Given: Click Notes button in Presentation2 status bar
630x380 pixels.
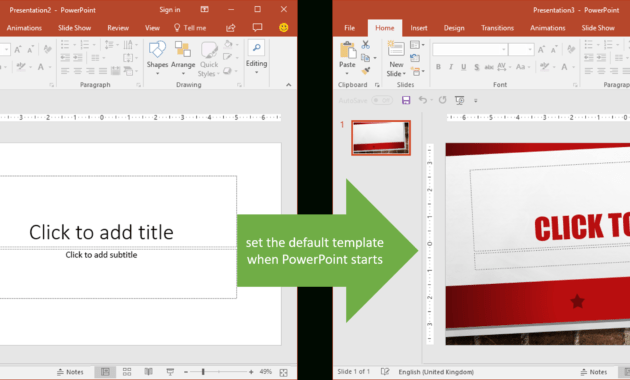Looking at the screenshot, I should coord(70,372).
